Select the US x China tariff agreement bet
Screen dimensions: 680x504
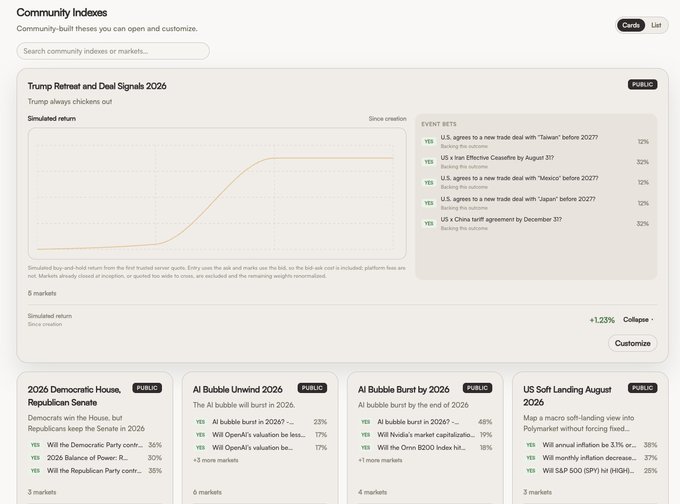(536, 223)
